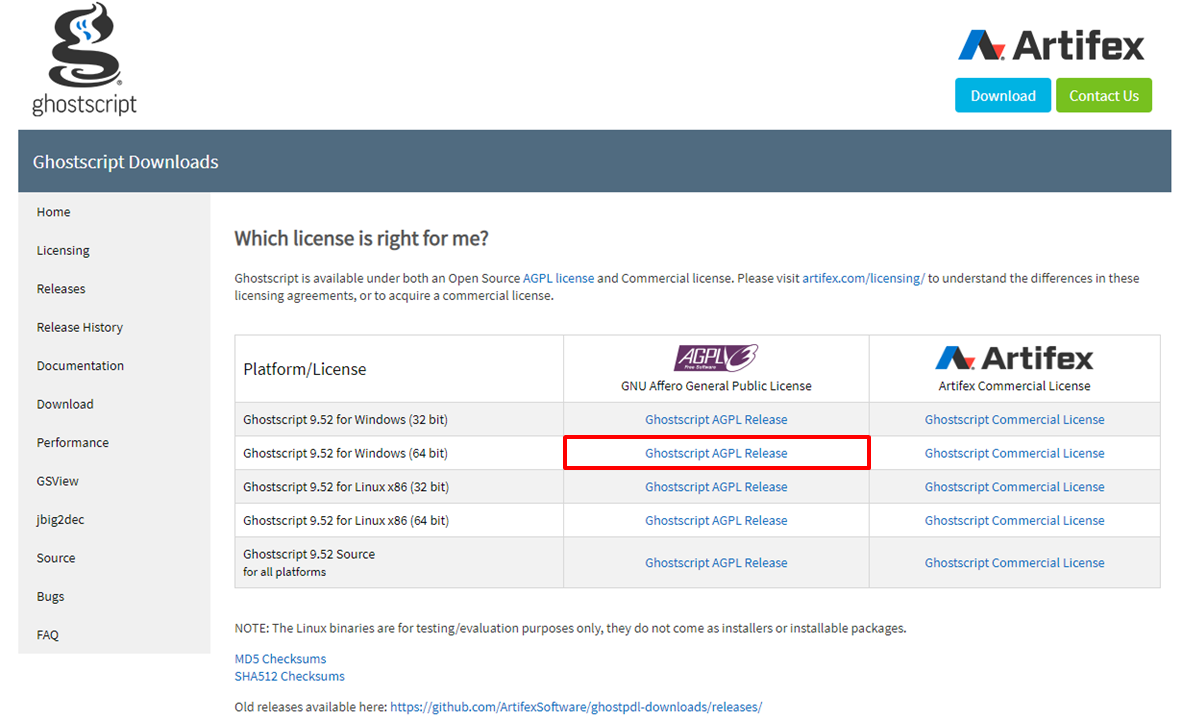Open the SHA512 Checksums link
Viewport: 1182px width, 720px height.
289,676
